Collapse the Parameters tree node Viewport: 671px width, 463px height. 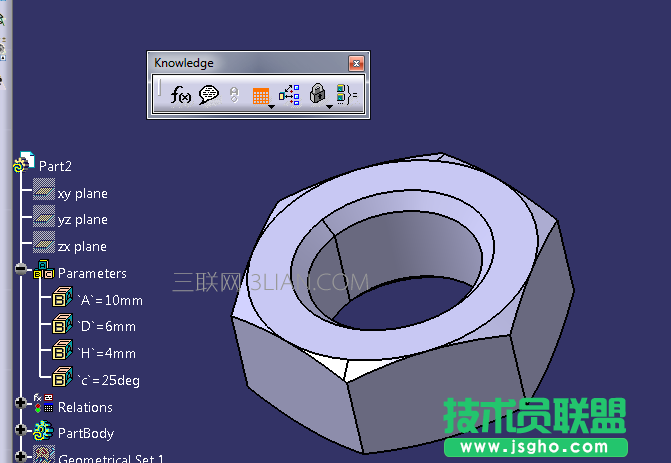click(21, 270)
